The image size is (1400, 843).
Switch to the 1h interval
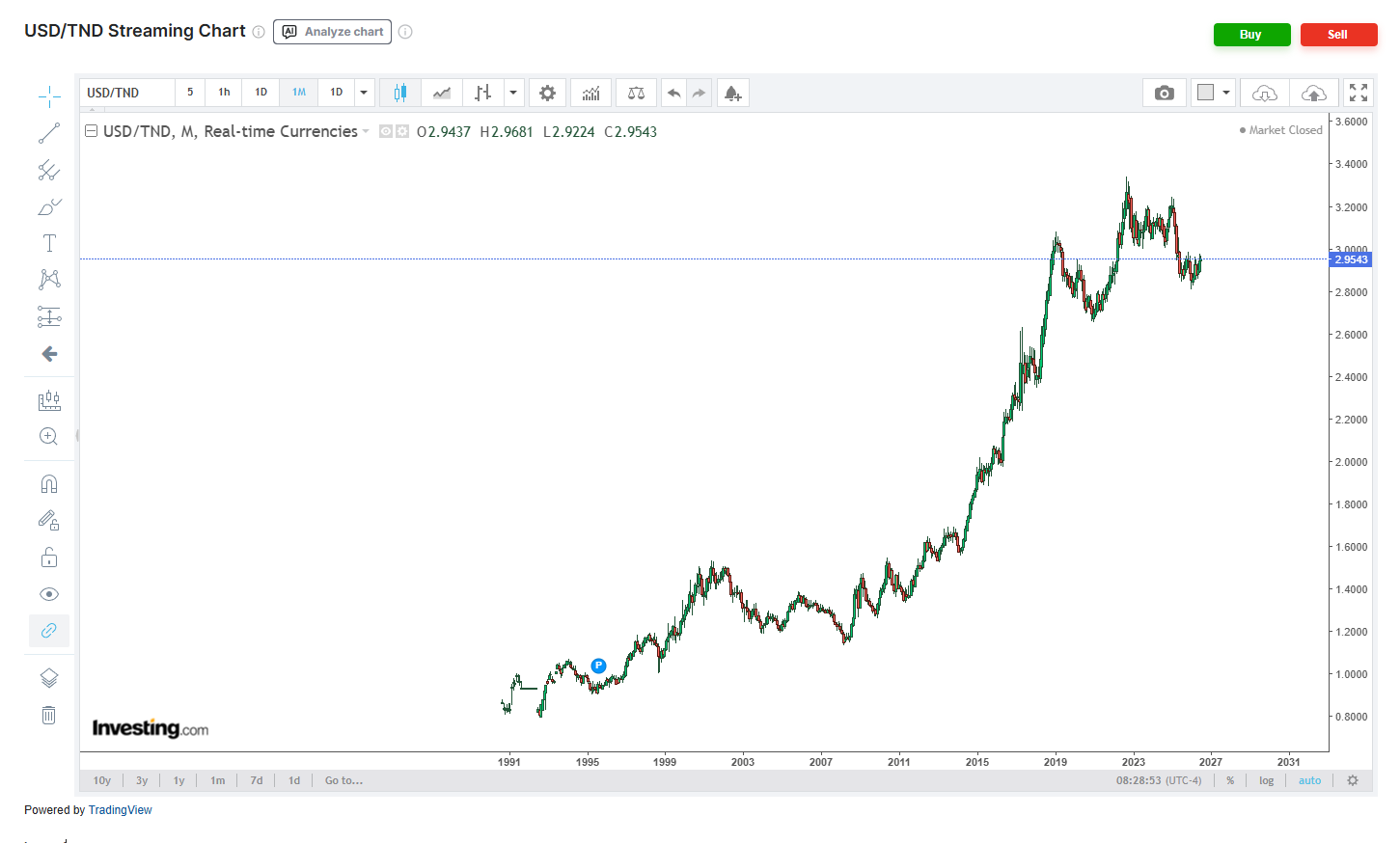coord(224,93)
